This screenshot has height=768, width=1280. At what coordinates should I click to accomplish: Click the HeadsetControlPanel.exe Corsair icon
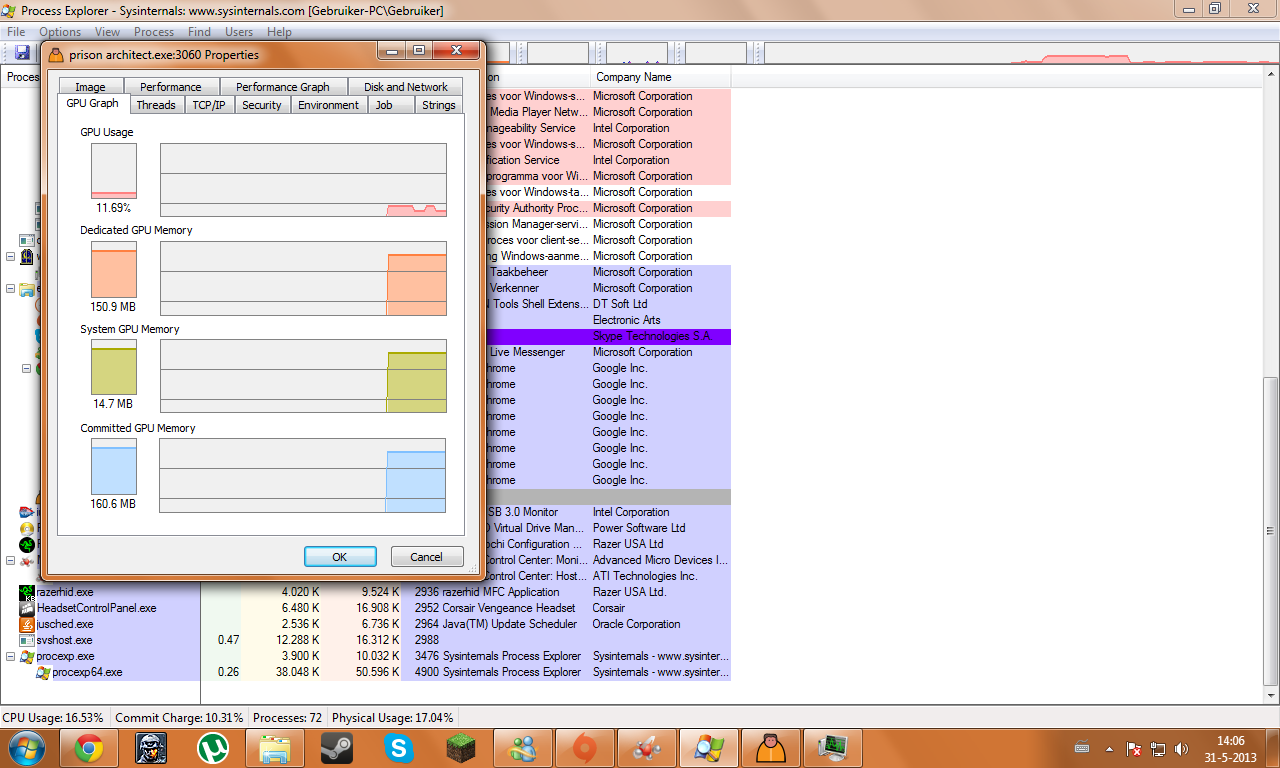point(27,608)
